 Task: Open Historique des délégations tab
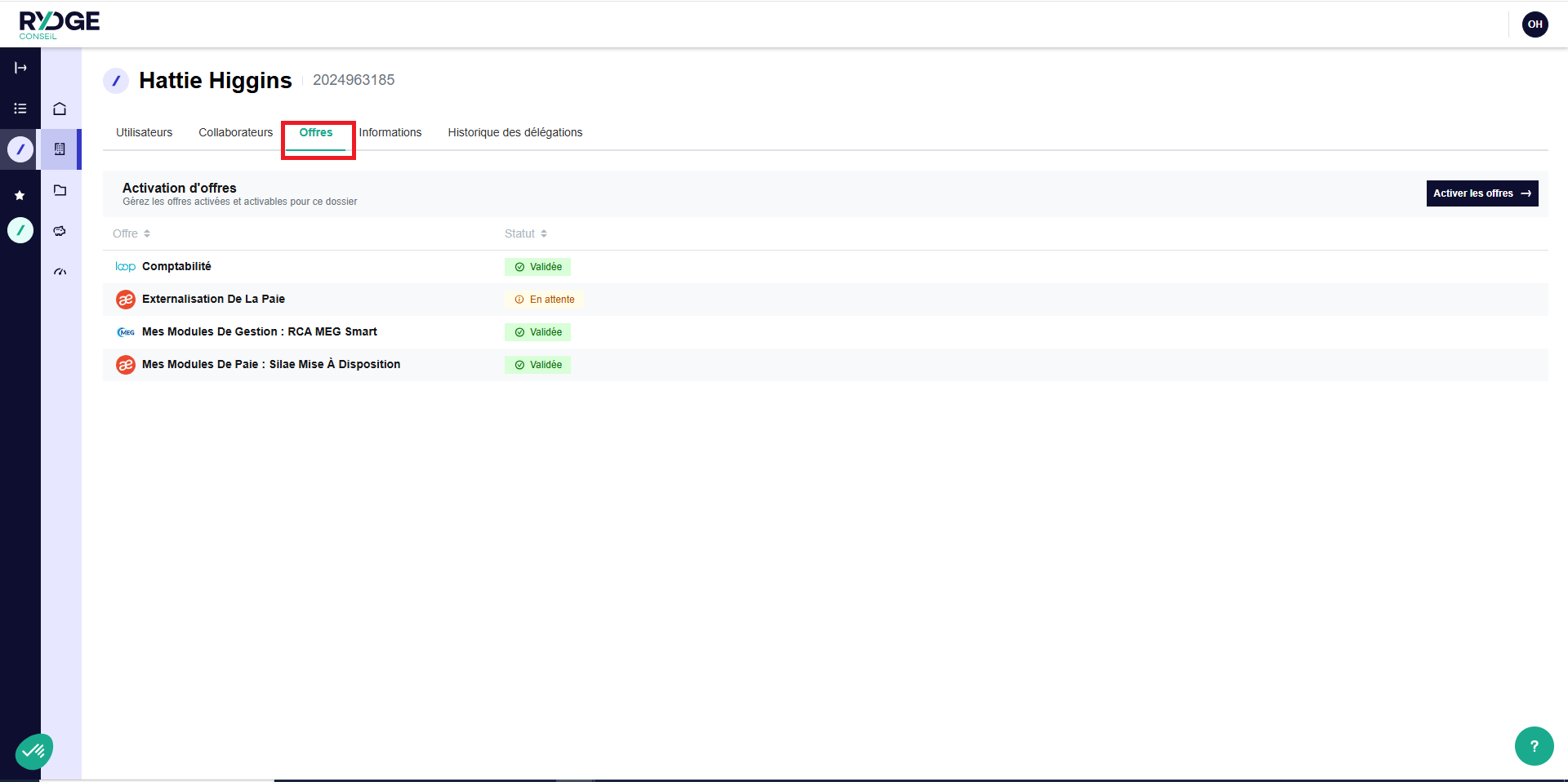(515, 132)
